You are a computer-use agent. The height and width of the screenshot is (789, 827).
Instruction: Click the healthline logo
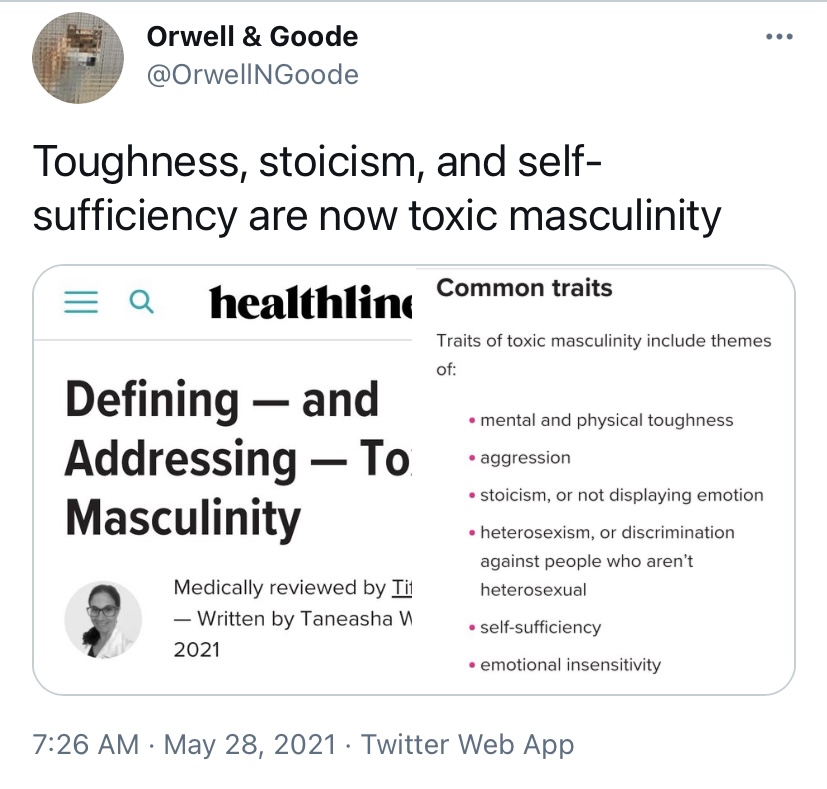[x=310, y=302]
